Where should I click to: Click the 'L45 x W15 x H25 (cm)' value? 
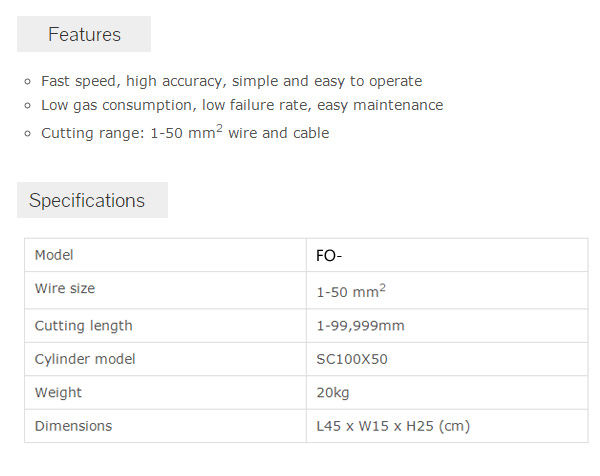pos(393,426)
